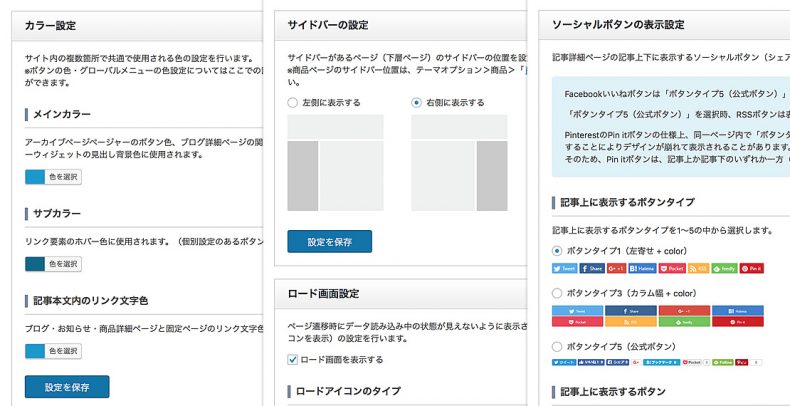Choose ボタンタイプ3 (カラム幅 + color) radio
The height and width of the screenshot is (406, 790).
tap(558, 293)
